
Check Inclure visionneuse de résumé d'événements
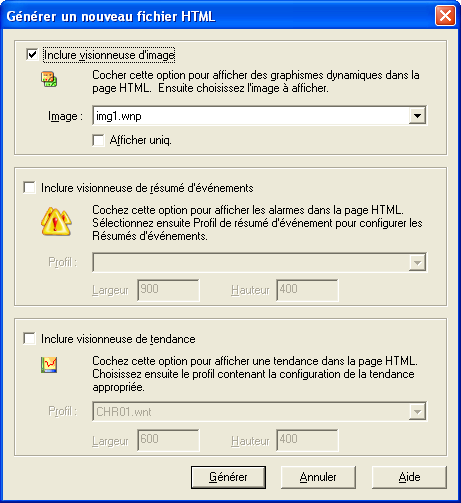tap(30, 188)
